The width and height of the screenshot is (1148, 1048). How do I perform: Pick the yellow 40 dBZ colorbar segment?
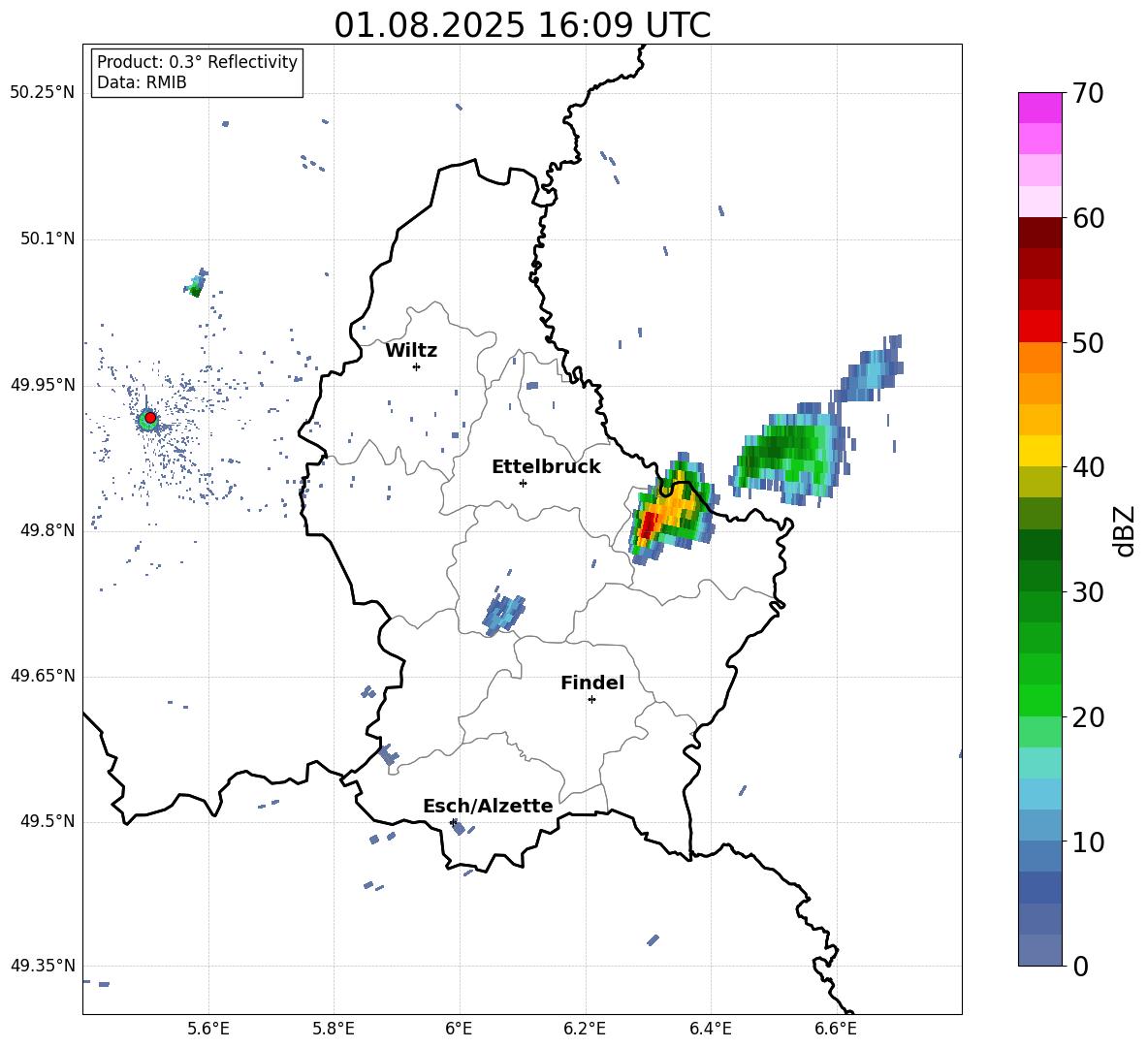[1039, 451]
